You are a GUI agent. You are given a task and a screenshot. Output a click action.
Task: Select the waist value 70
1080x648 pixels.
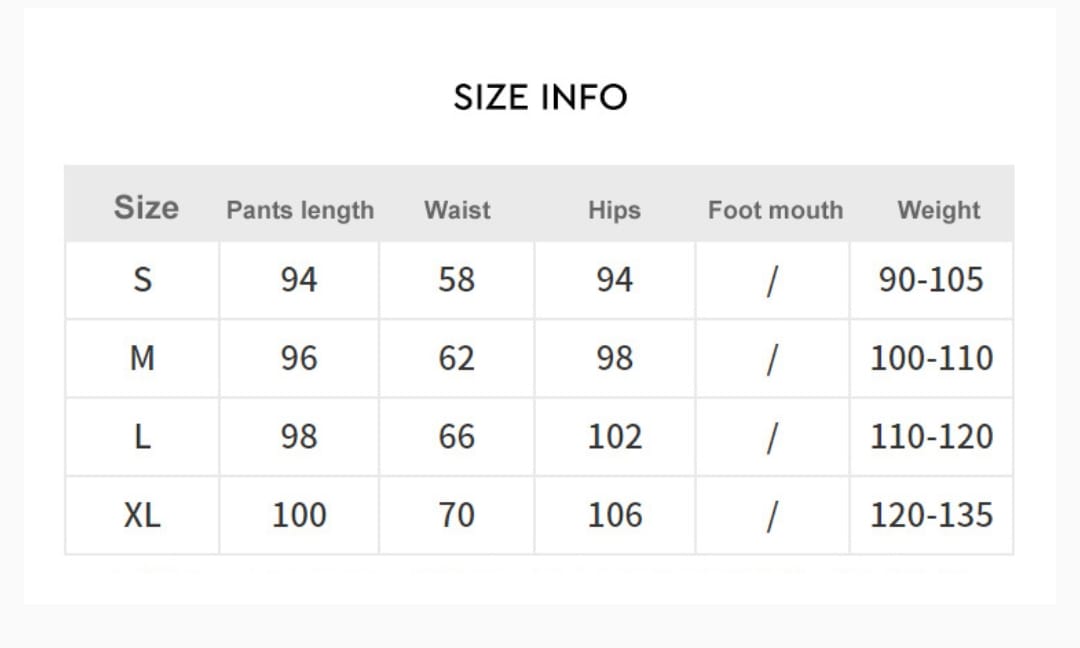click(x=457, y=515)
